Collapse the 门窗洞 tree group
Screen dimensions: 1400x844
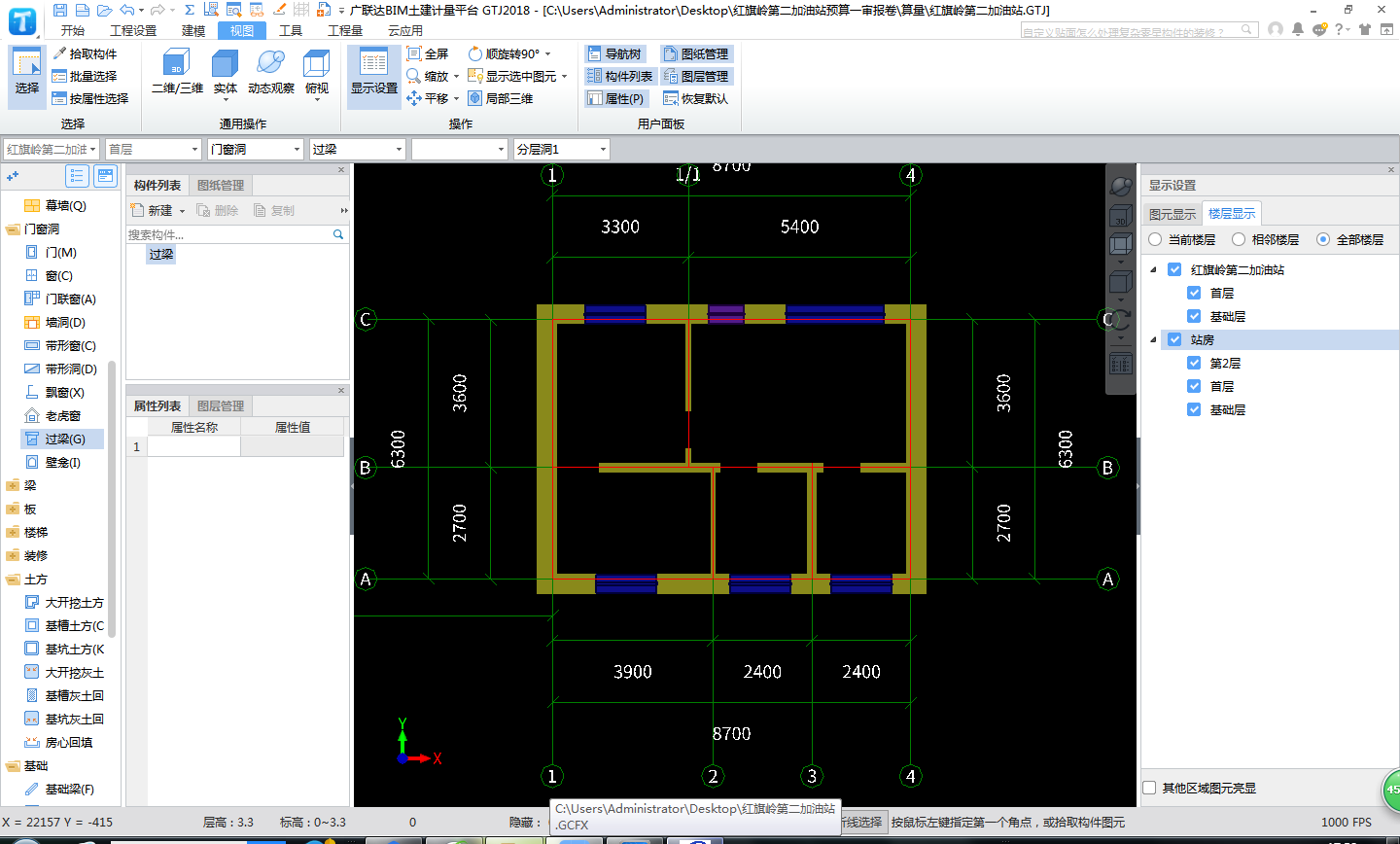click(13, 229)
